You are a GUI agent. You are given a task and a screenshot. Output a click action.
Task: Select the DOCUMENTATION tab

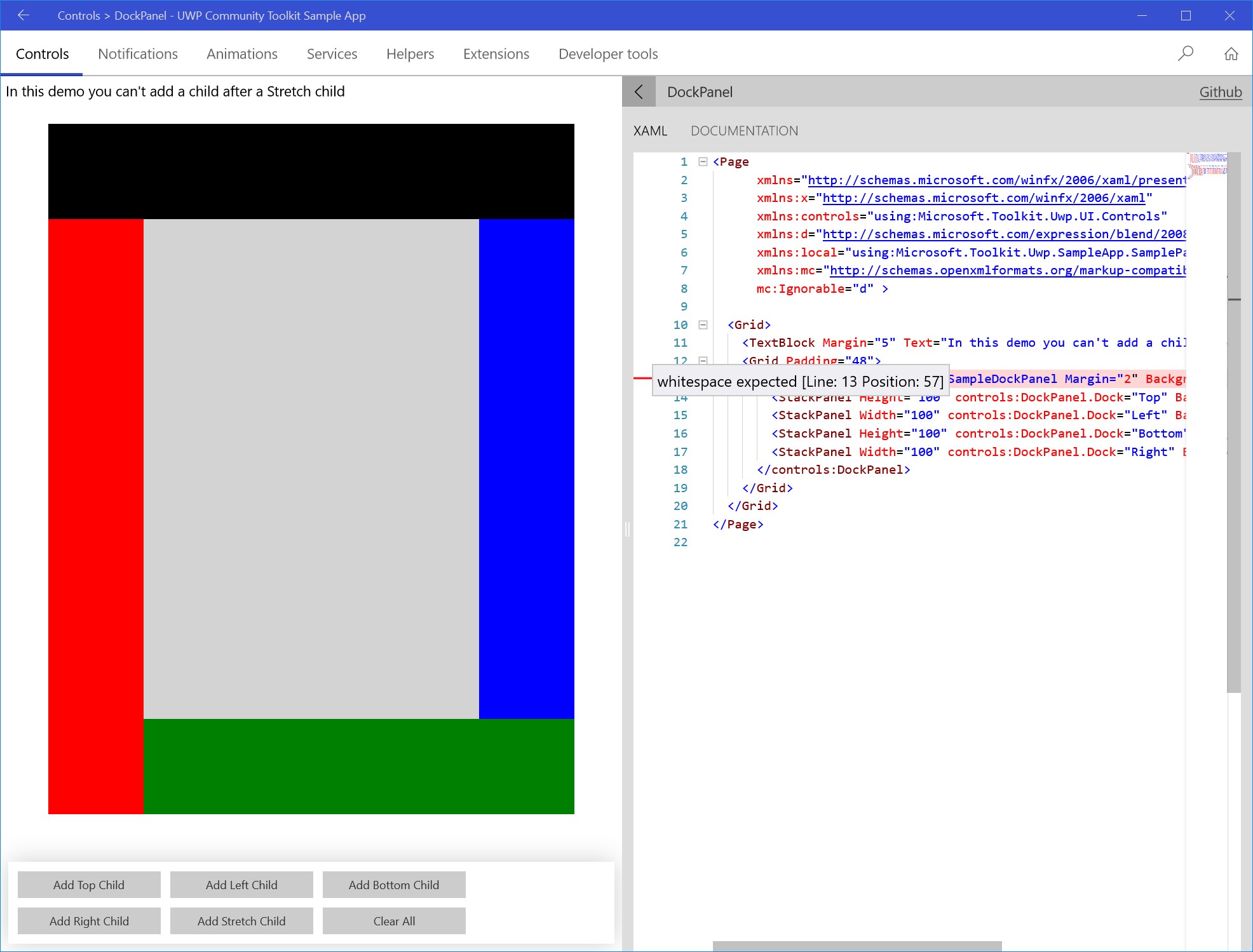coord(744,131)
